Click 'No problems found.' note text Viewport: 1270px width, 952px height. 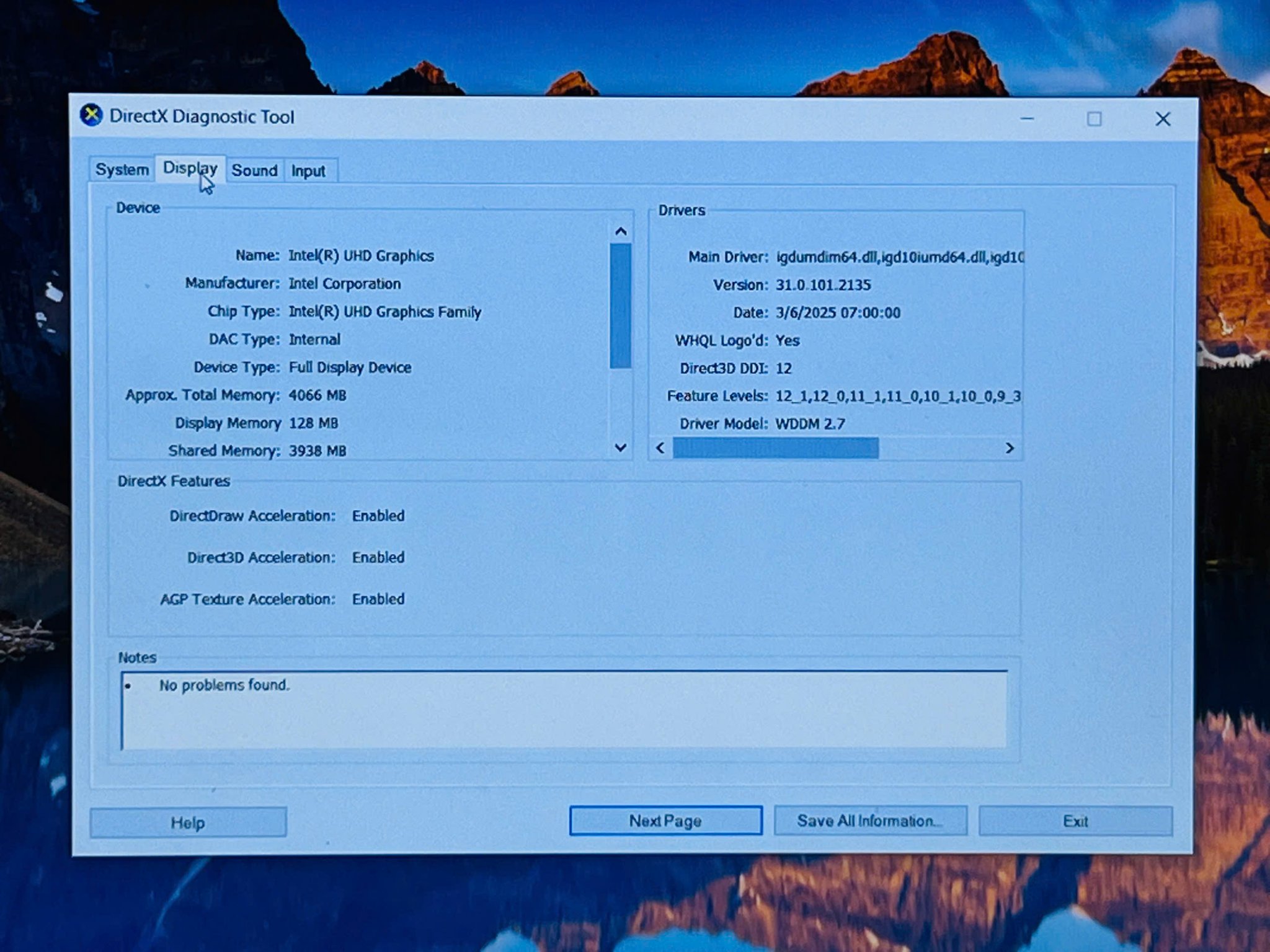(224, 685)
